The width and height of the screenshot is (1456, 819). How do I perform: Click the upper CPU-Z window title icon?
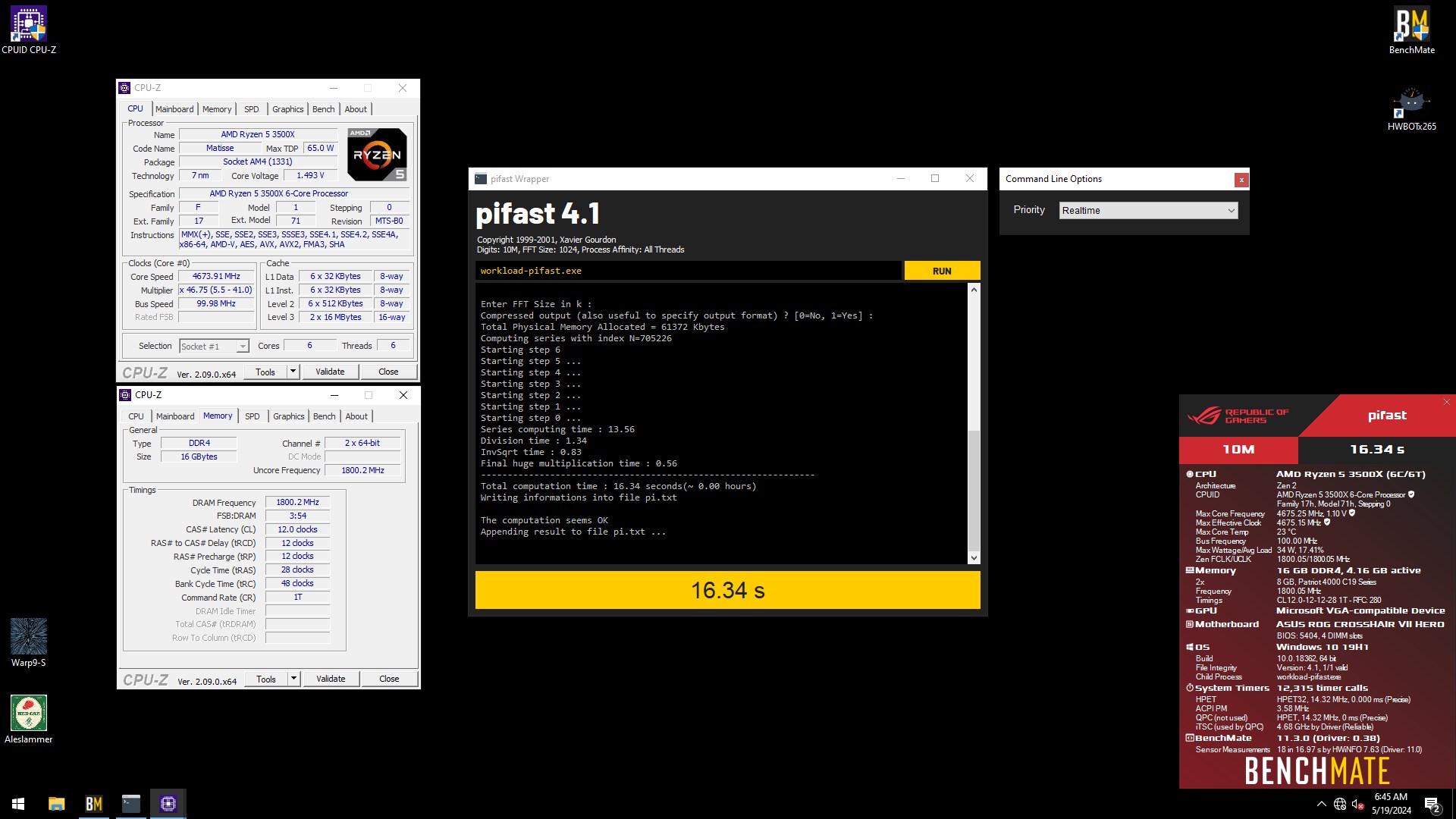coord(125,88)
